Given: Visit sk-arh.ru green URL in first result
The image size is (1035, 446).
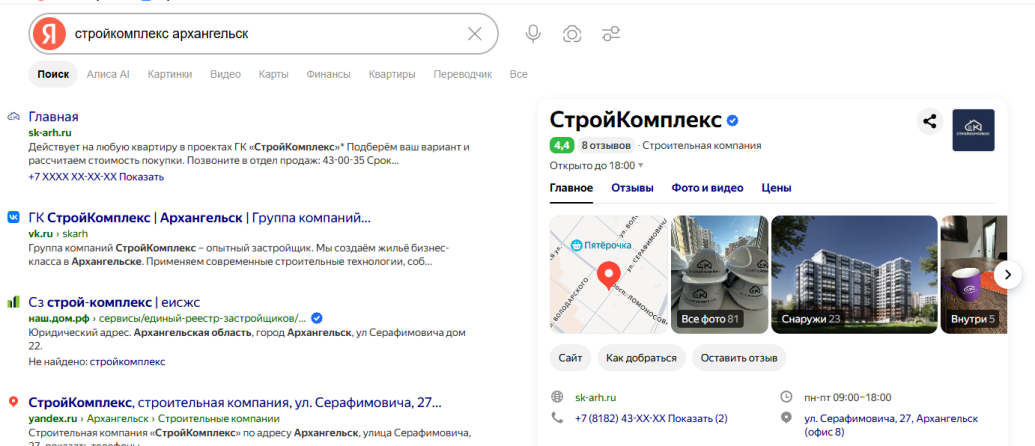Looking at the screenshot, I should coord(50,133).
